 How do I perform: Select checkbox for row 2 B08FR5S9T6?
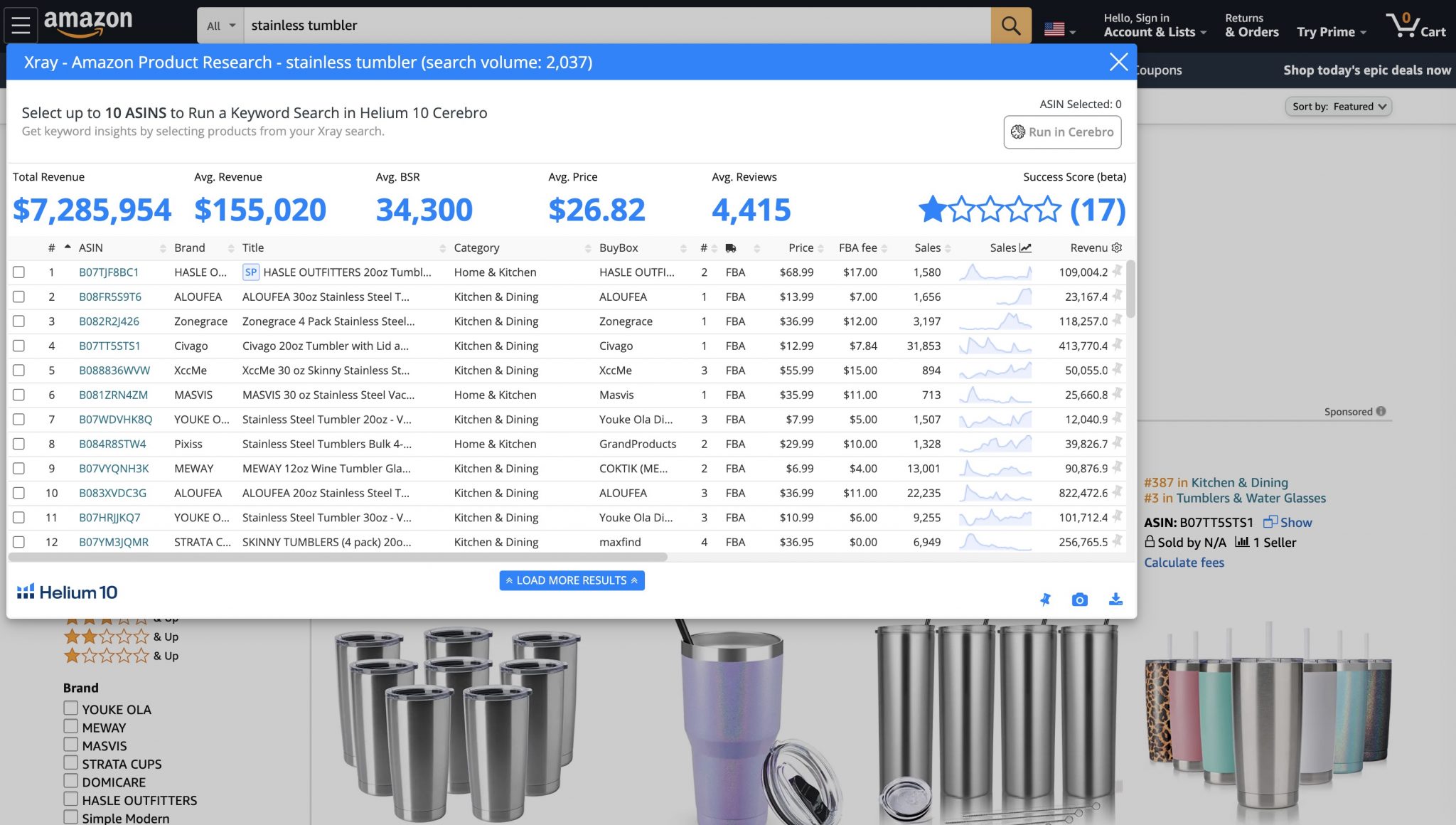click(x=18, y=297)
